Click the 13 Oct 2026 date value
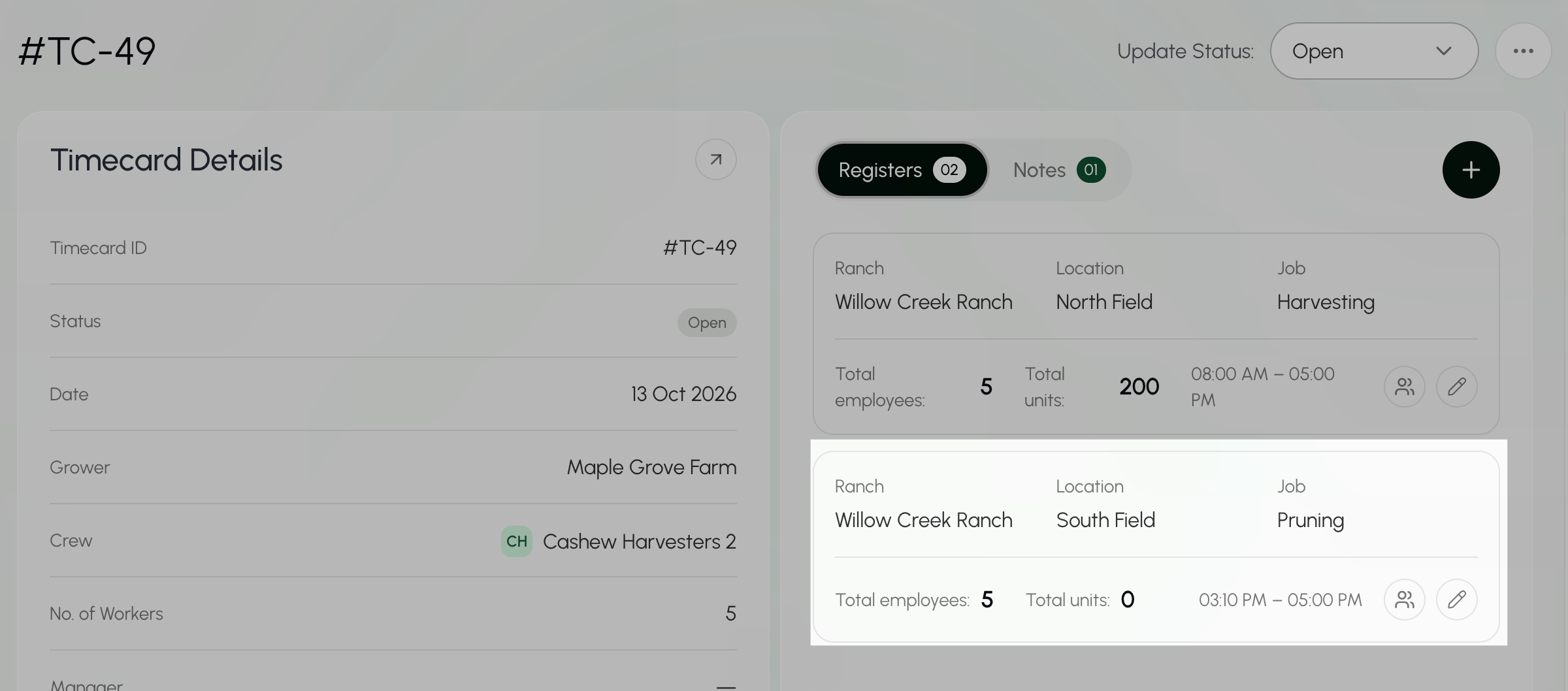The height and width of the screenshot is (691, 1568). (x=683, y=394)
